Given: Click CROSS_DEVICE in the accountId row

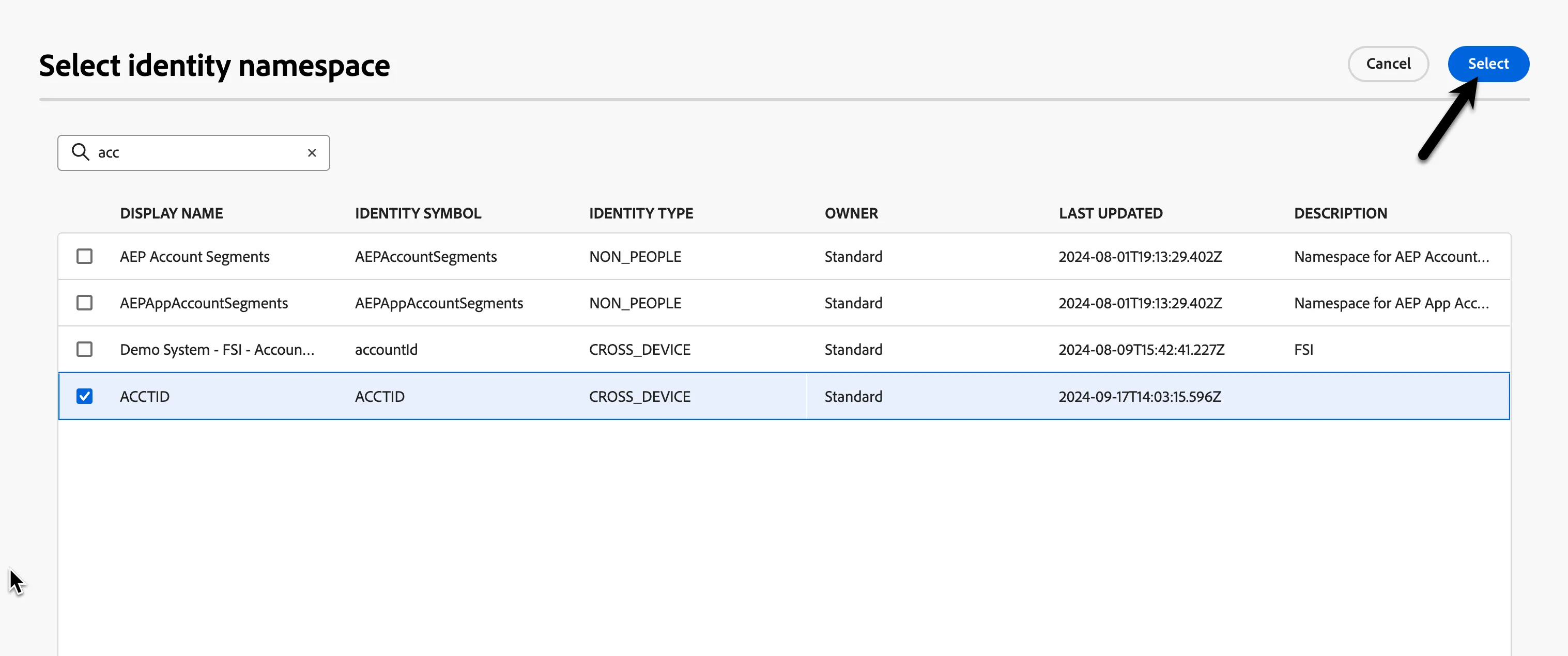Looking at the screenshot, I should (x=640, y=350).
